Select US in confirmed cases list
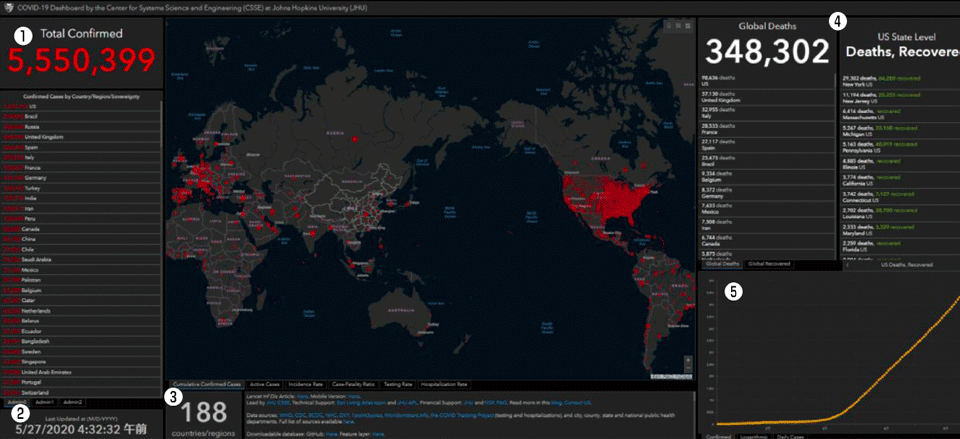 [x=81, y=106]
